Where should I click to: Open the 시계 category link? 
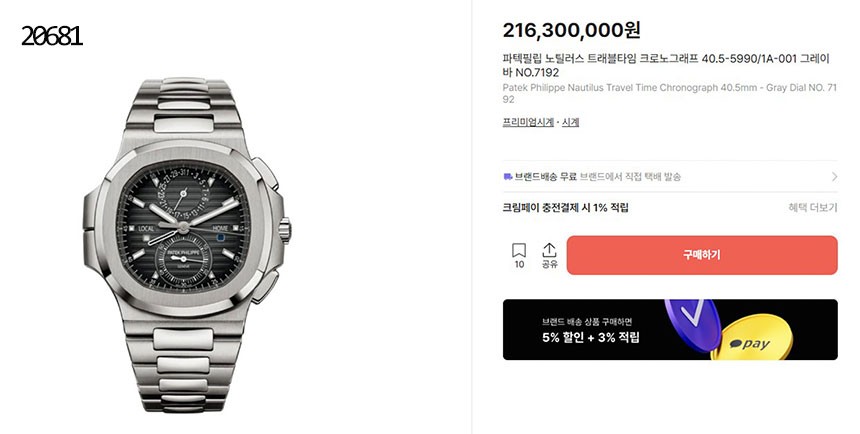coord(571,122)
